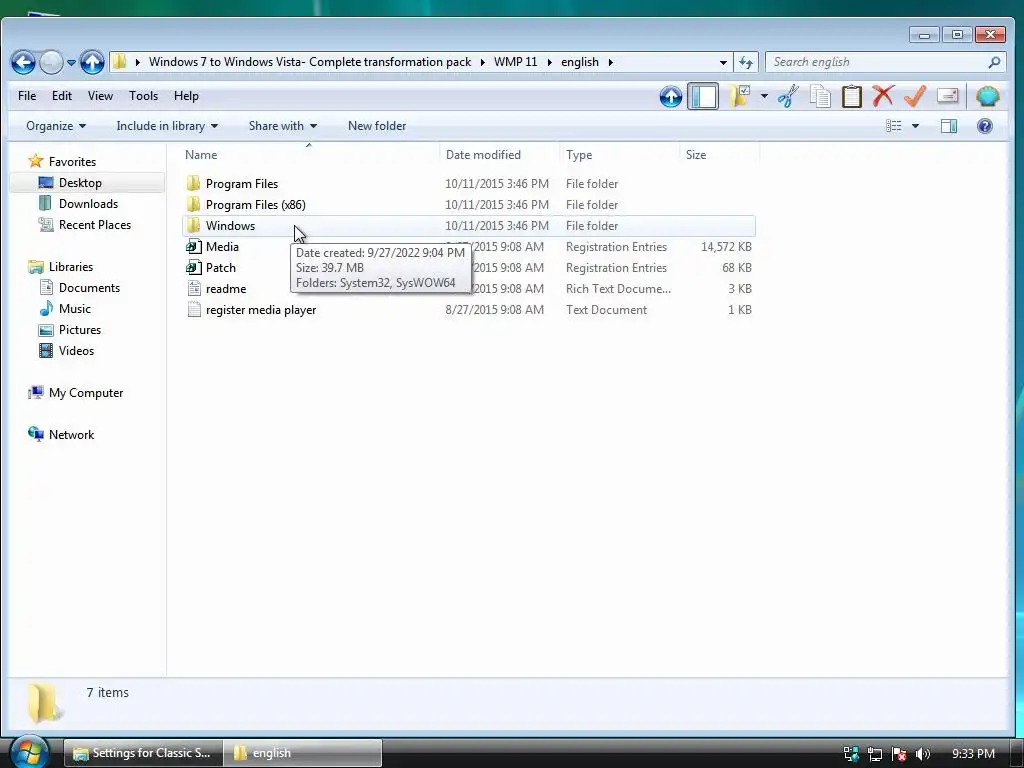Open Recent Places in the sidebar
Viewport: 1024px width, 768px height.
click(95, 225)
